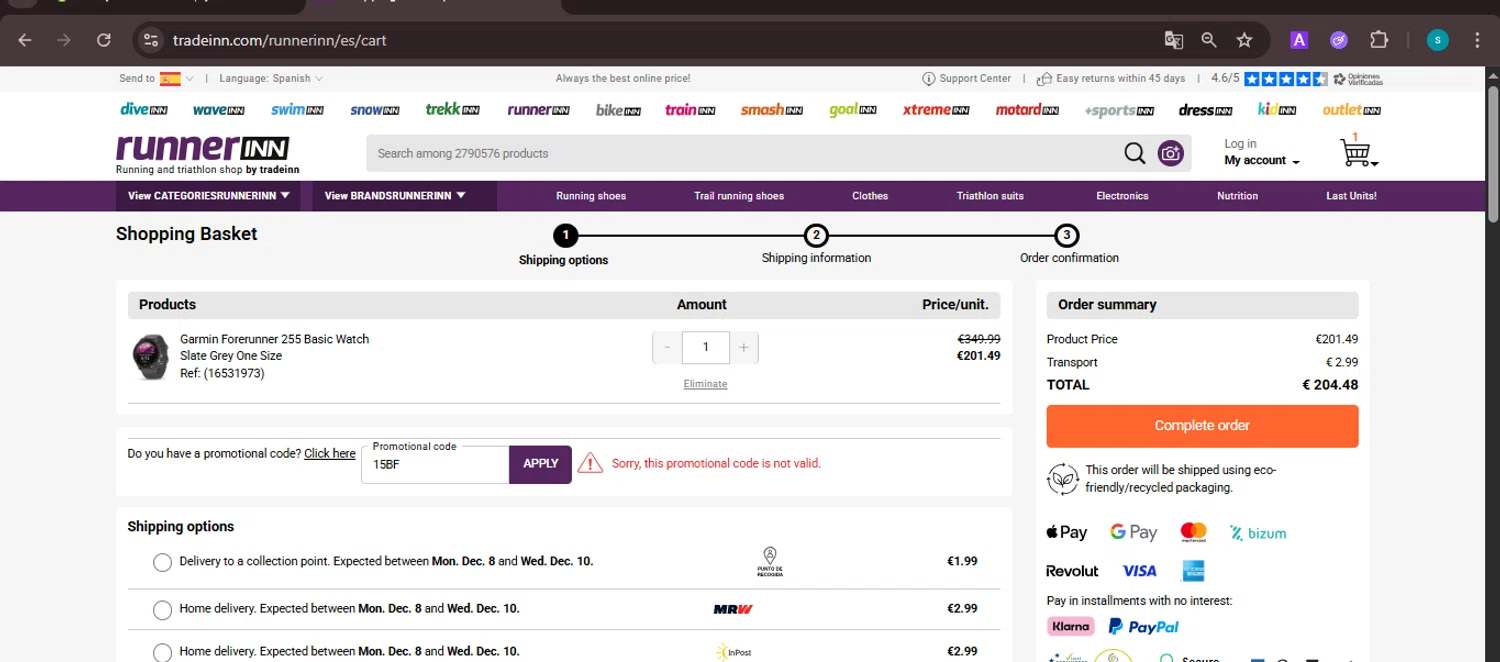Open the Chrome profile avatar
Screen dimensions: 1500x662
pyautogui.click(x=1437, y=40)
